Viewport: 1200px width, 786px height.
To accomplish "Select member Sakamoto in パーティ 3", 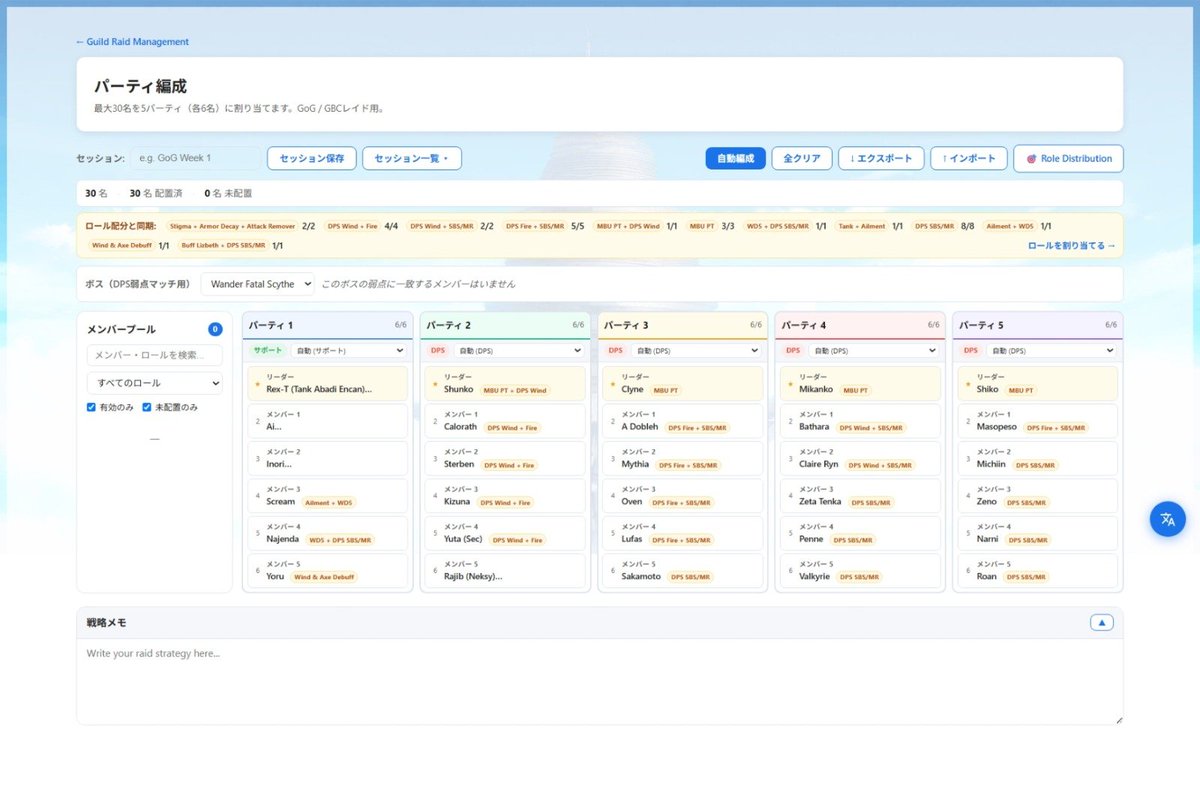I will [x=683, y=571].
